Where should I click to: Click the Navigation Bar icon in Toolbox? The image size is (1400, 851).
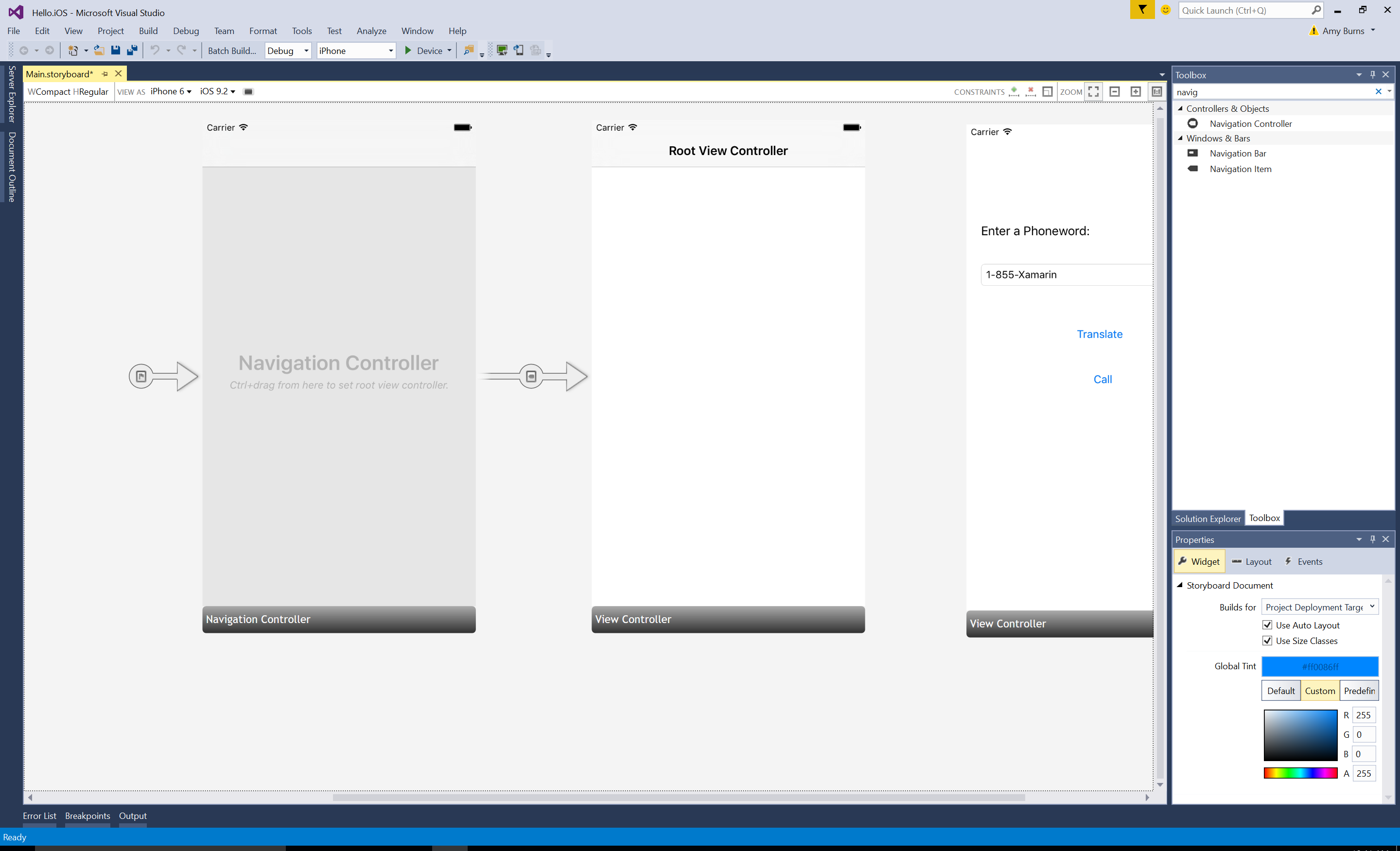(1193, 153)
